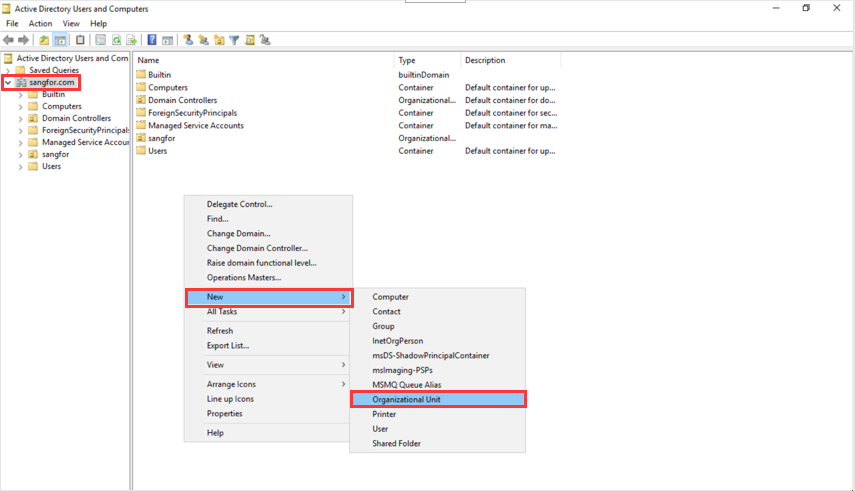Screen dimensions: 855x491
Task: Click the Create new user toolbar icon
Action: pyautogui.click(x=187, y=40)
